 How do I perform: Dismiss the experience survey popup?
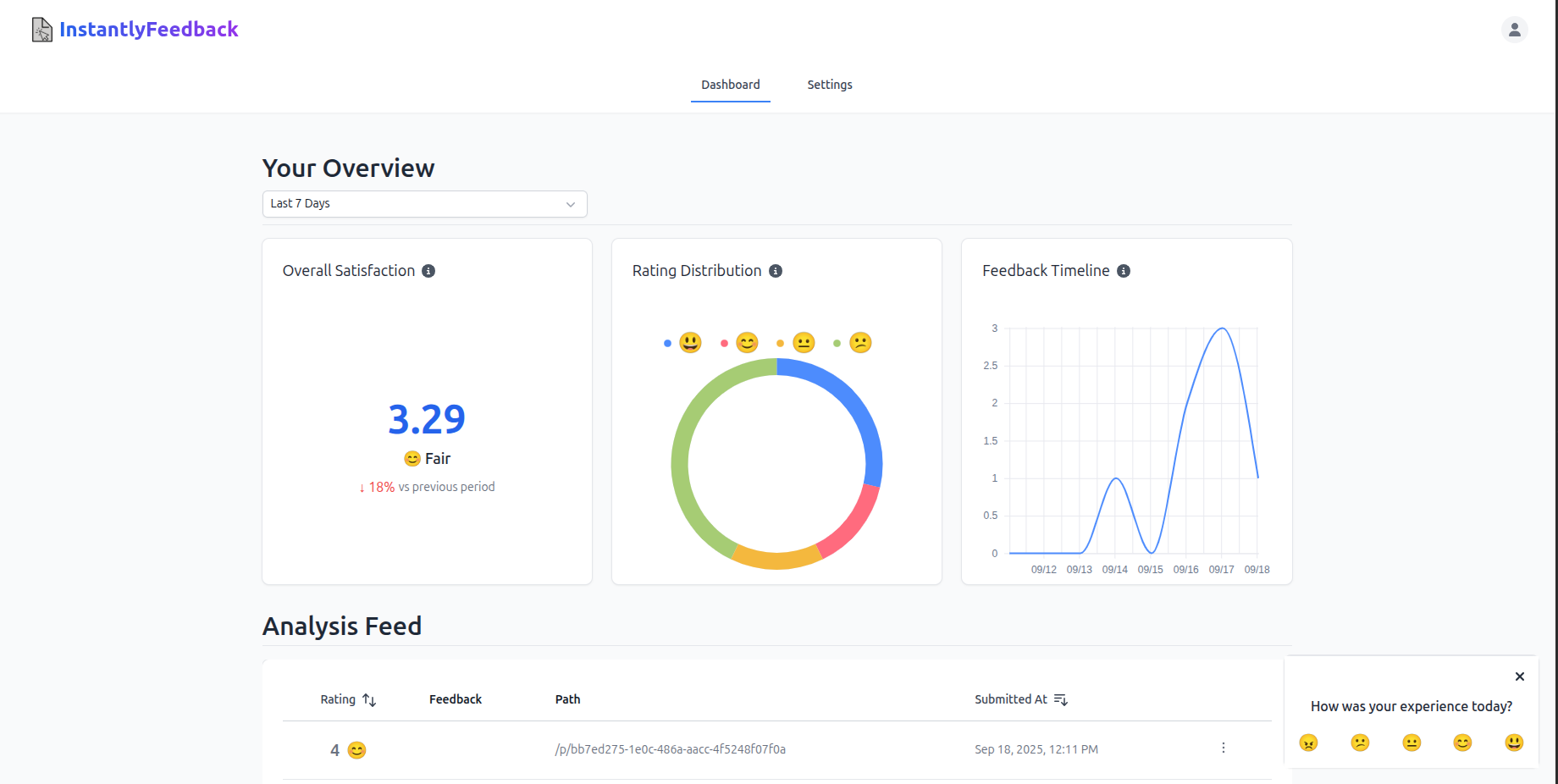coord(1520,676)
